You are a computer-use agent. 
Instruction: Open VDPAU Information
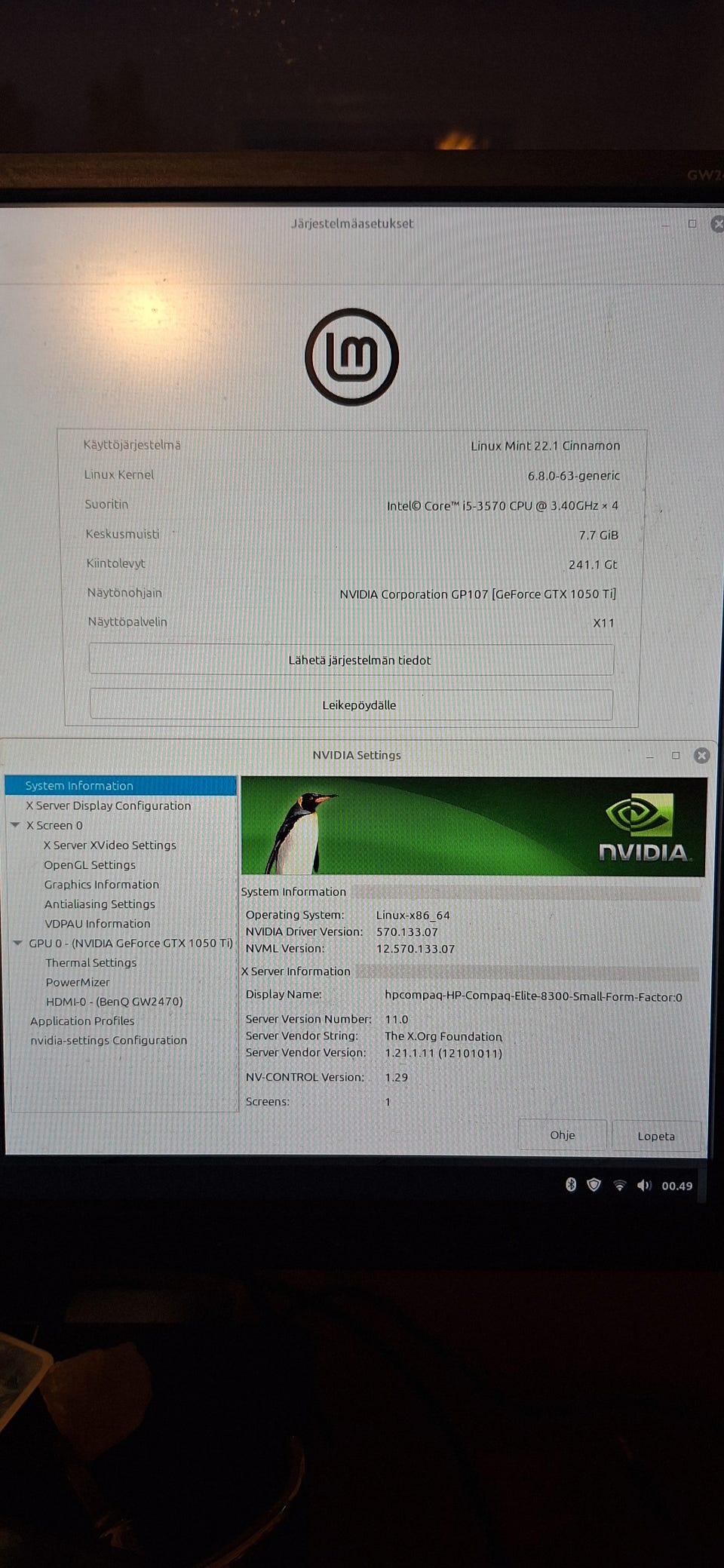pos(97,923)
